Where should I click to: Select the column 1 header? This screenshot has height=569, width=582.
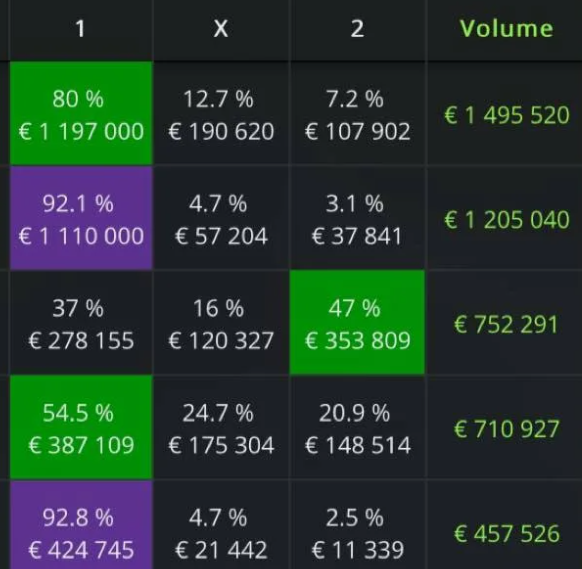point(80,29)
